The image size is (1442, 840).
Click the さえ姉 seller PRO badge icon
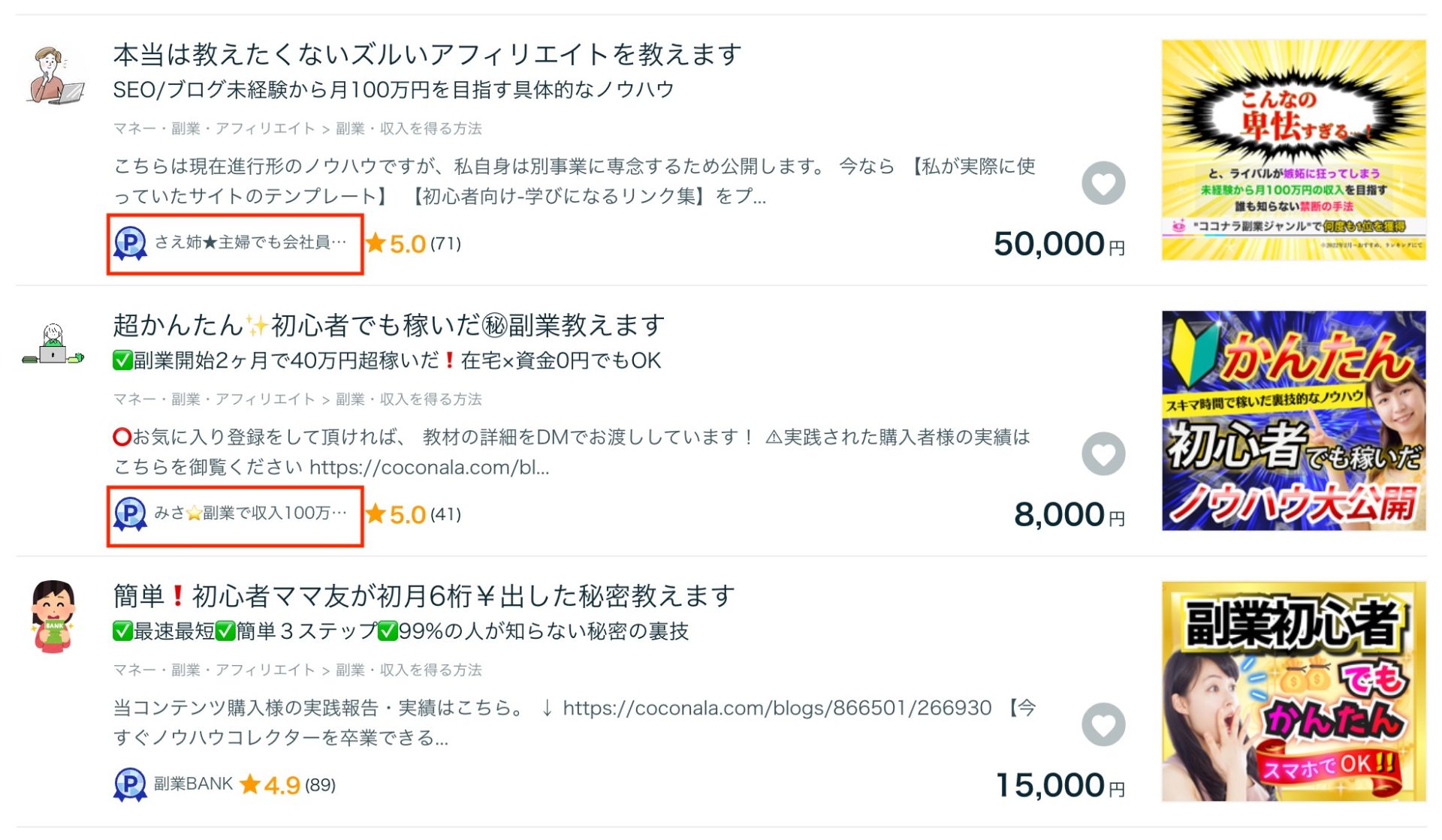click(x=130, y=243)
